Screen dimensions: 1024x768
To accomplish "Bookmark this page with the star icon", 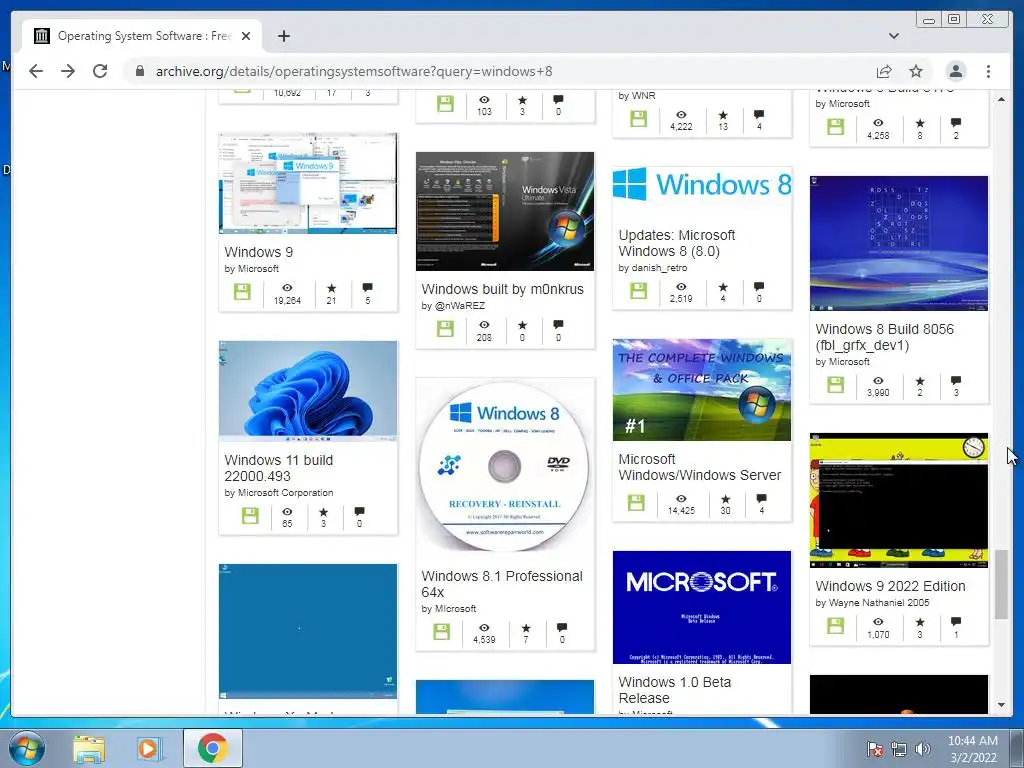I will [916, 71].
